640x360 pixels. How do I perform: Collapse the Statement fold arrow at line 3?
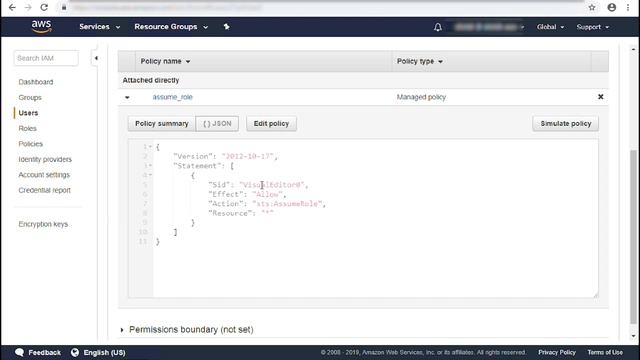(150, 166)
